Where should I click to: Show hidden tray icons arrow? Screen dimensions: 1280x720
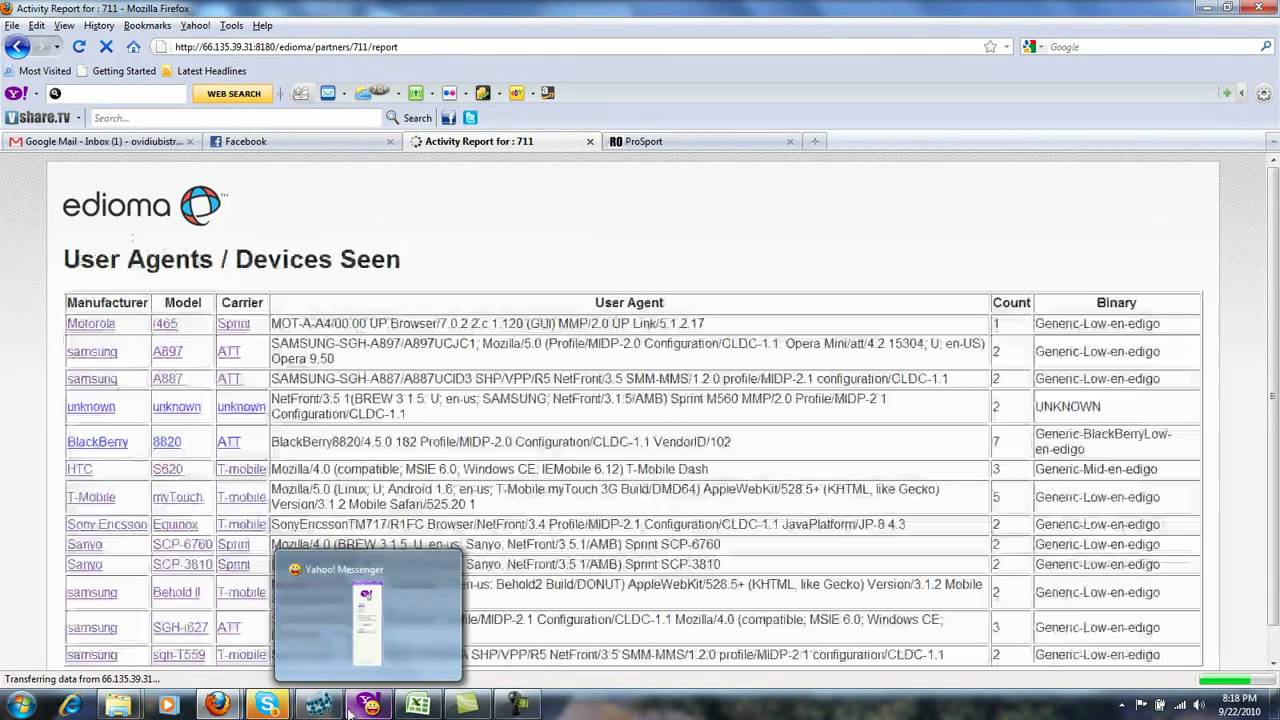(1121, 705)
